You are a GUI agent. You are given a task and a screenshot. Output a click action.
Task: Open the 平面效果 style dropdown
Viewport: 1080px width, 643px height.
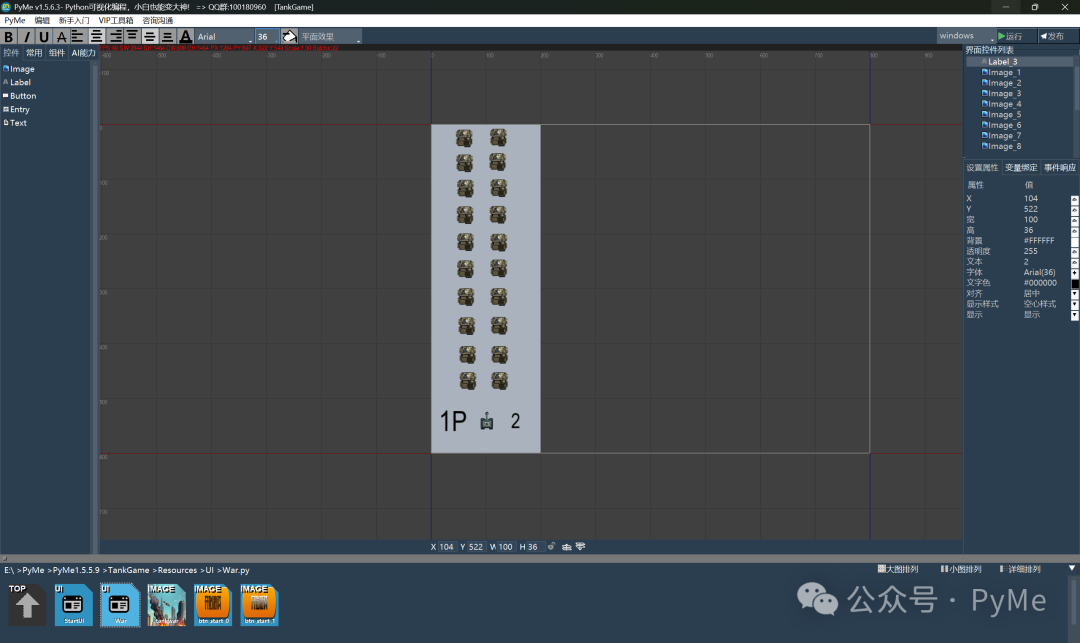pyautogui.click(x=330, y=36)
